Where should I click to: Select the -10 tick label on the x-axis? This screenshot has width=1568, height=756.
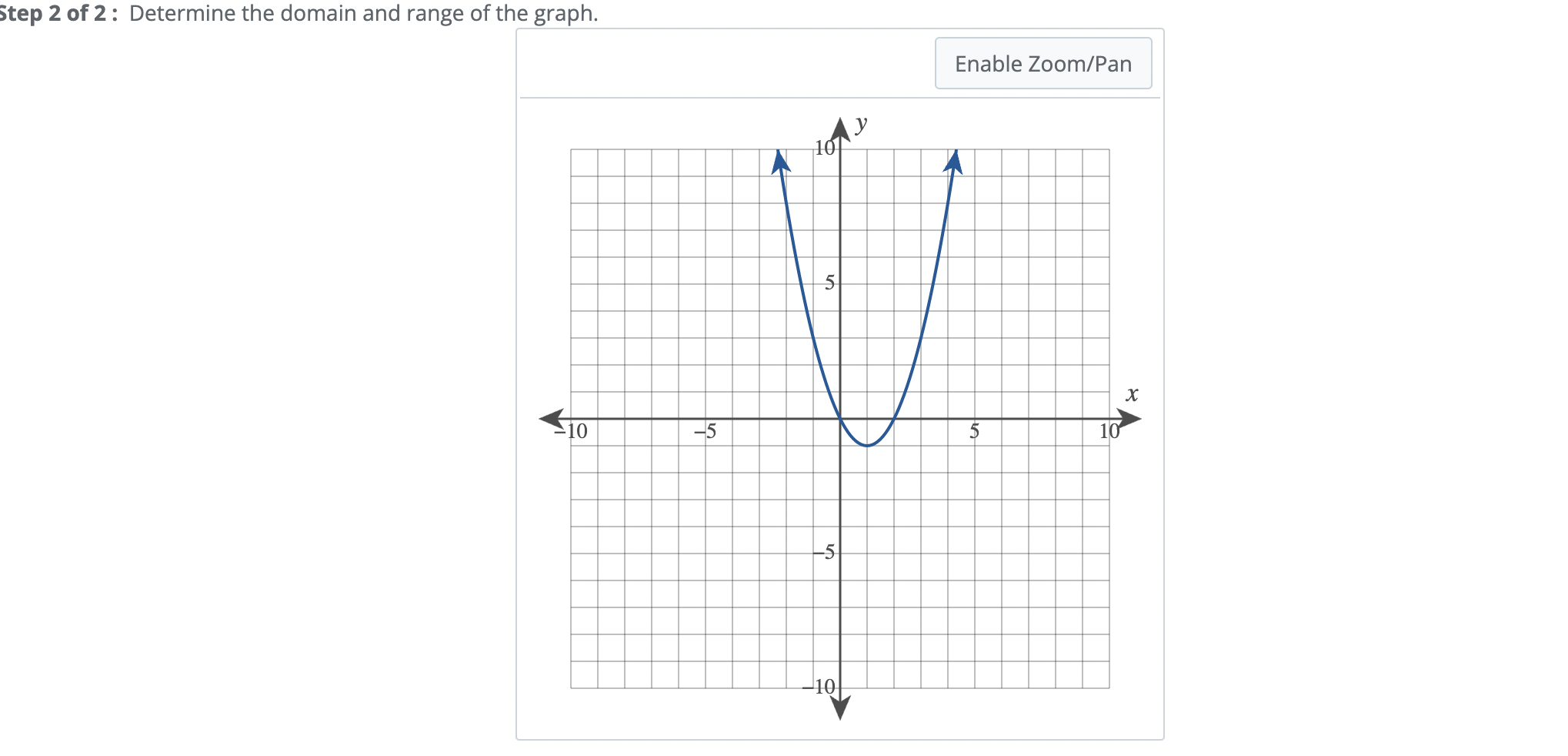click(x=573, y=433)
